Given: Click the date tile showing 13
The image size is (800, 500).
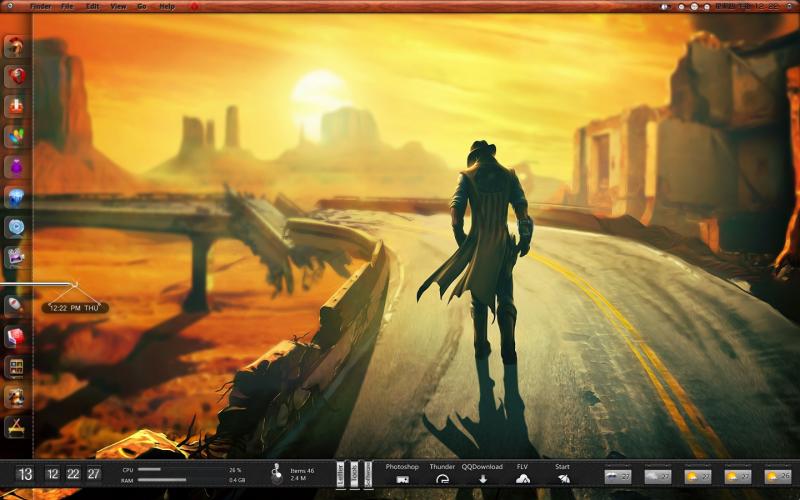Looking at the screenshot, I should [24, 474].
